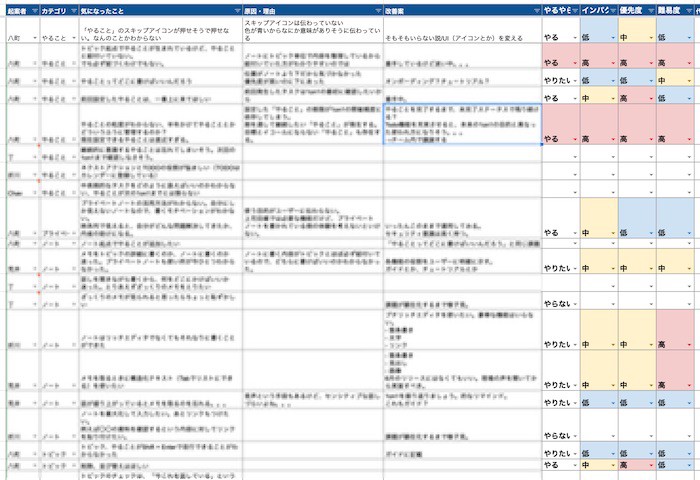Screen dimensions: 700x480
Task: Expand the やる dropdown in the スキップアイコン row
Action: [x=575, y=38]
